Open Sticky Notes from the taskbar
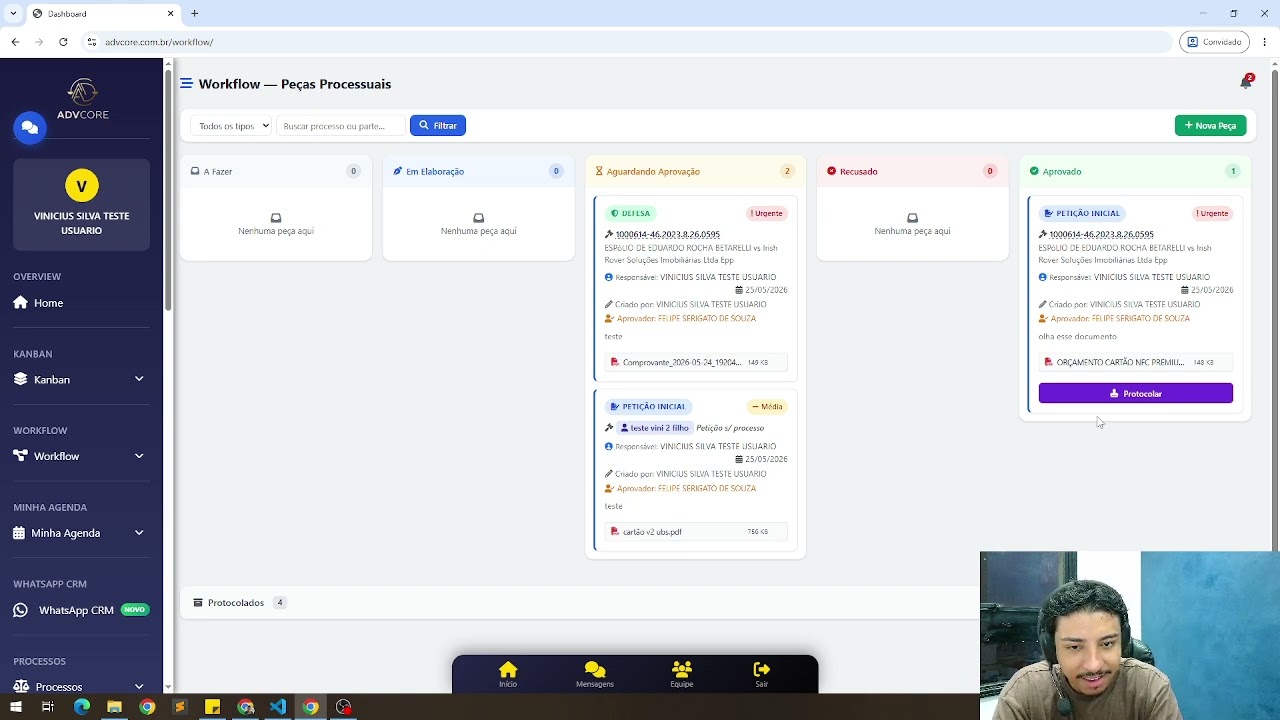This screenshot has height=720, width=1280. point(212,707)
